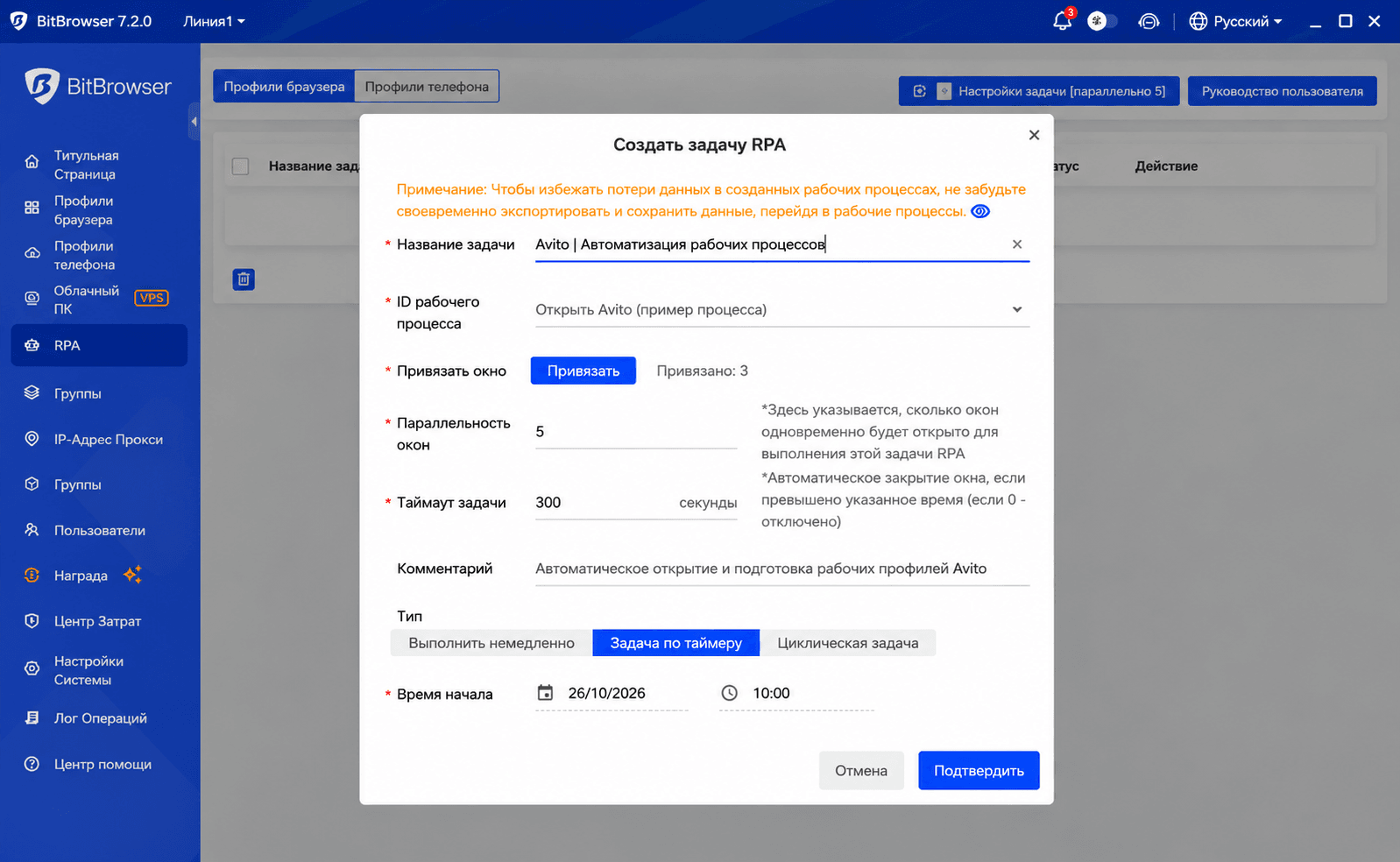Viewport: 1400px width, 862px height.
Task: Open Центр Затрат sidebar item
Action: click(x=99, y=621)
